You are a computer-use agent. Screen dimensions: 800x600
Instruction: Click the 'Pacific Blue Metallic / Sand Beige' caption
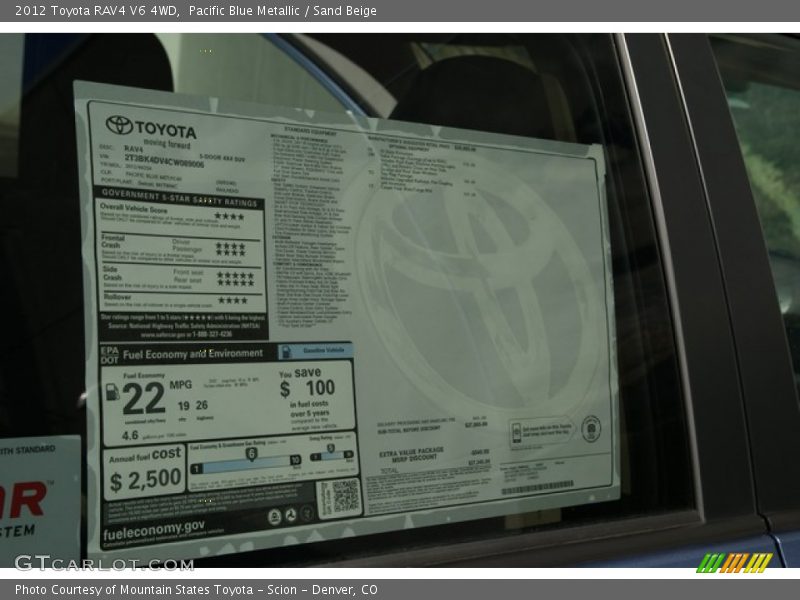283,11
